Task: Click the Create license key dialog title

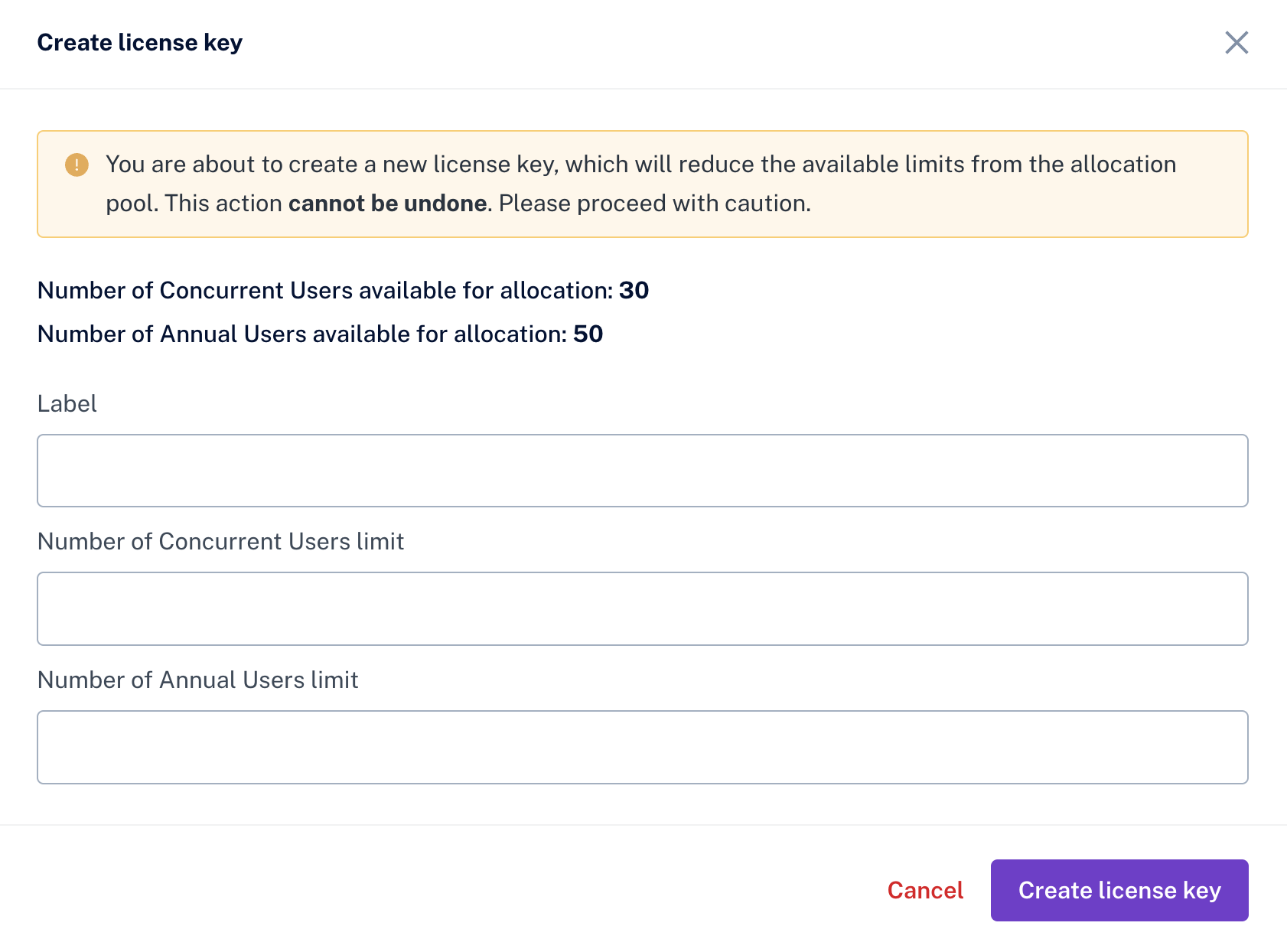Action: (140, 43)
